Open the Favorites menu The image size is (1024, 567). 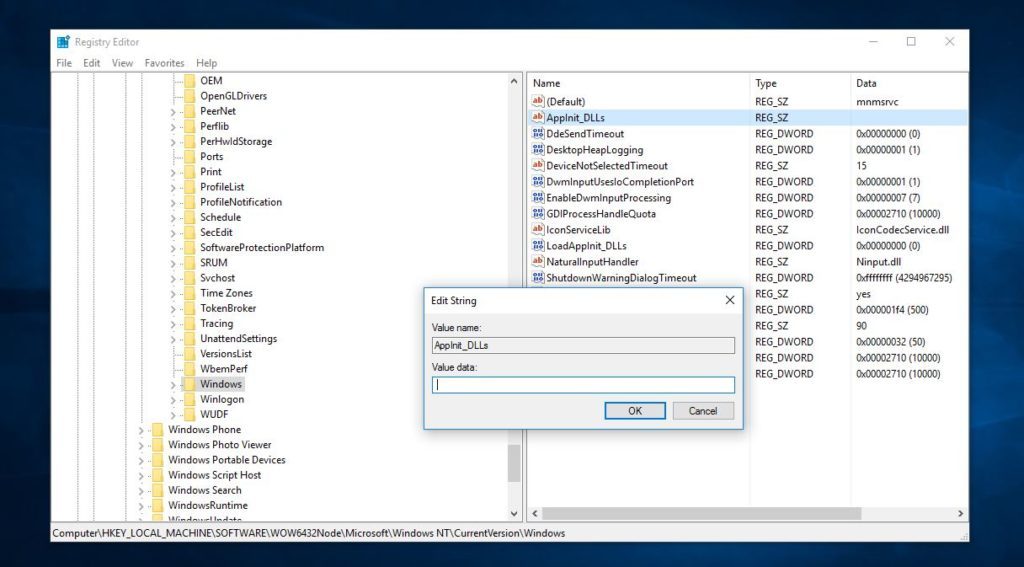click(x=165, y=63)
